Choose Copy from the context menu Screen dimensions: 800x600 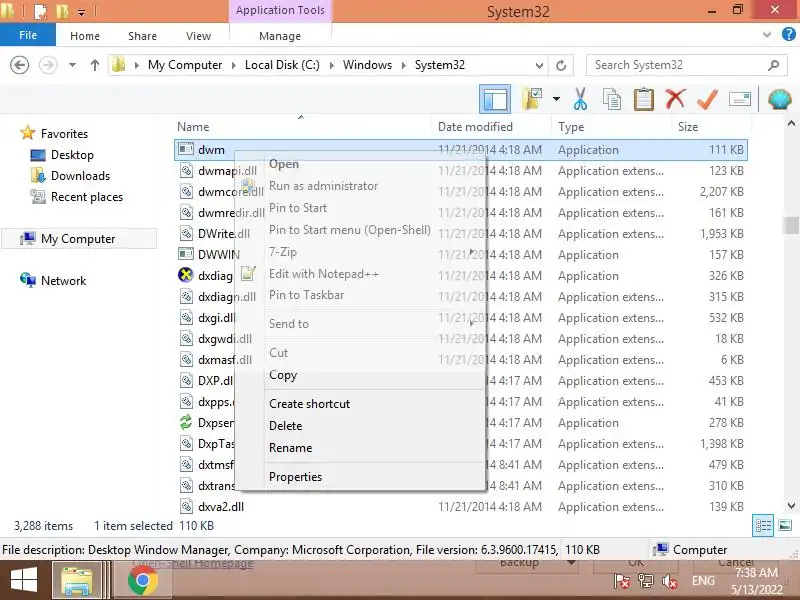[x=283, y=375]
